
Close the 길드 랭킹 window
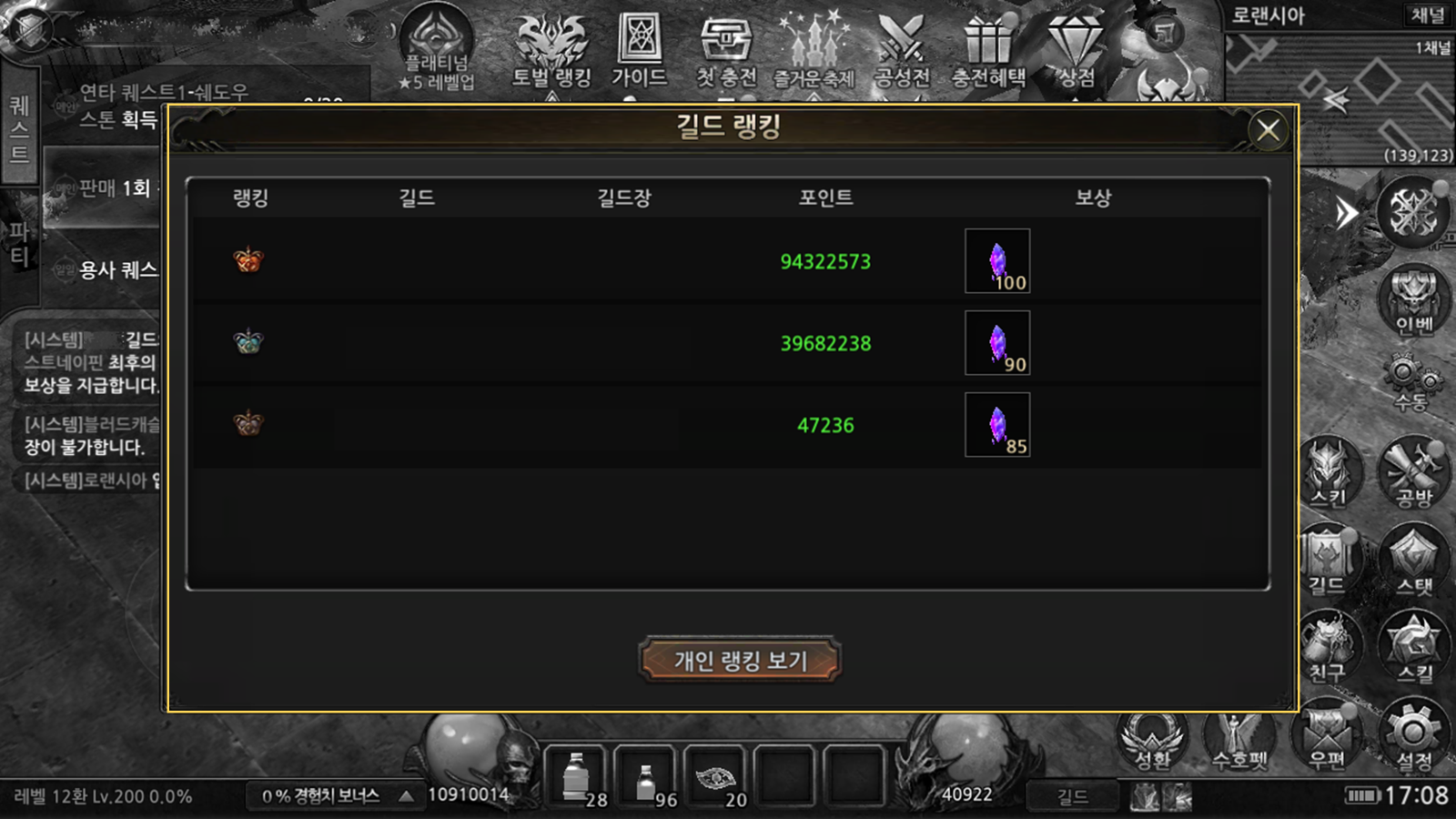point(1268,130)
